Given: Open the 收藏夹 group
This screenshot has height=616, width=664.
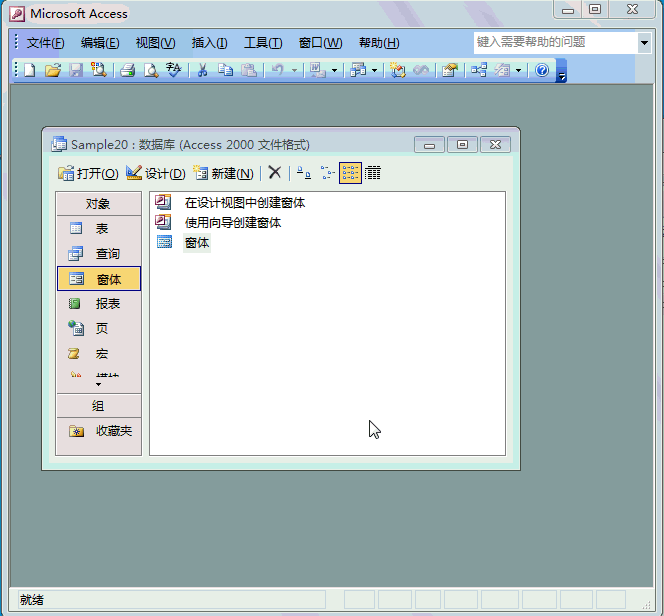Looking at the screenshot, I should point(99,431).
